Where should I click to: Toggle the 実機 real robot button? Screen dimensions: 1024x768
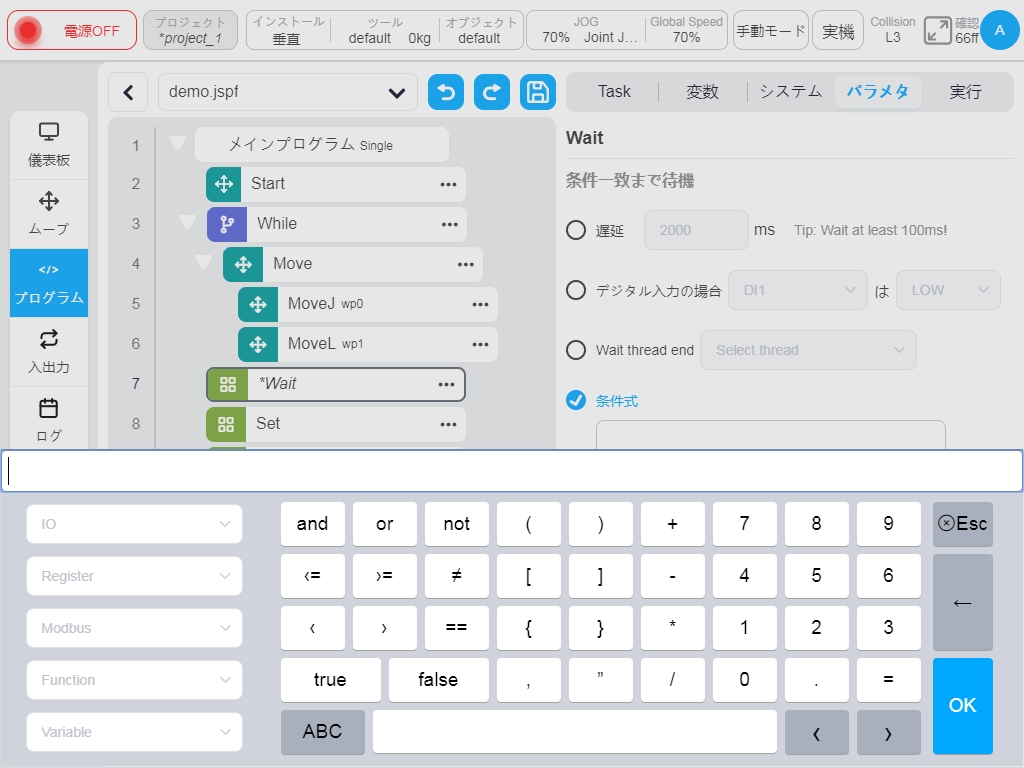tap(838, 31)
